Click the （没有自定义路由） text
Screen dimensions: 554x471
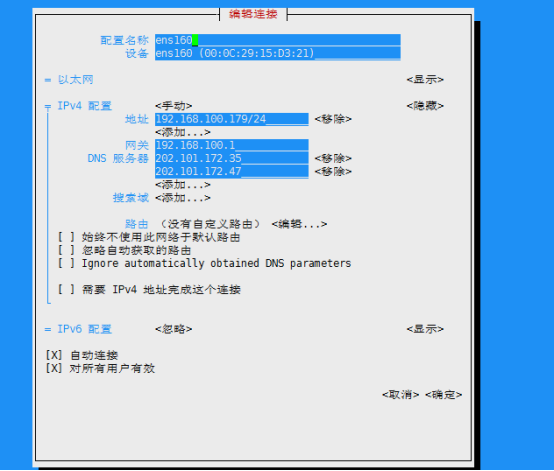click(210, 224)
